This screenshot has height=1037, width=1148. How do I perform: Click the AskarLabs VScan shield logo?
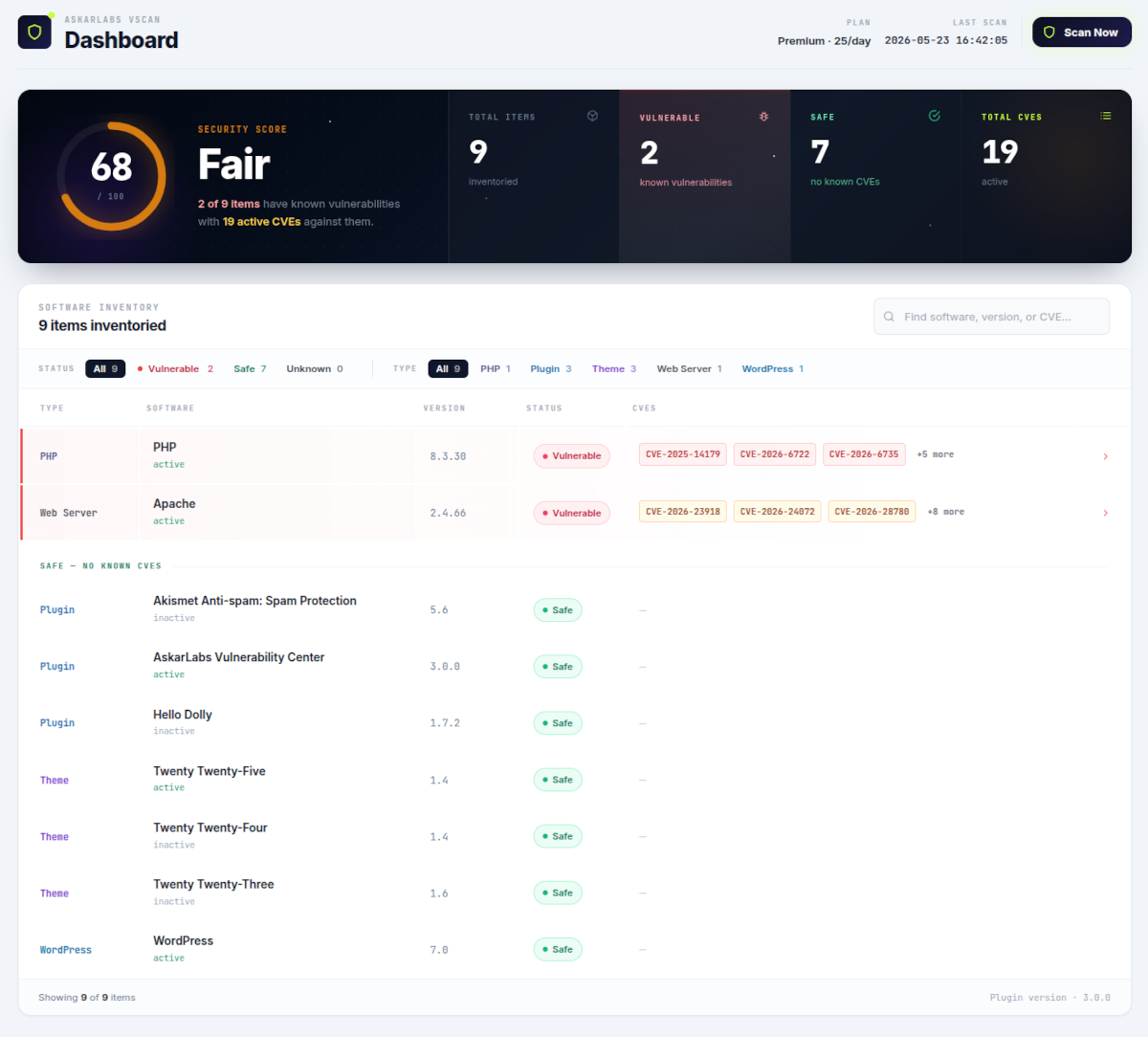coord(34,33)
